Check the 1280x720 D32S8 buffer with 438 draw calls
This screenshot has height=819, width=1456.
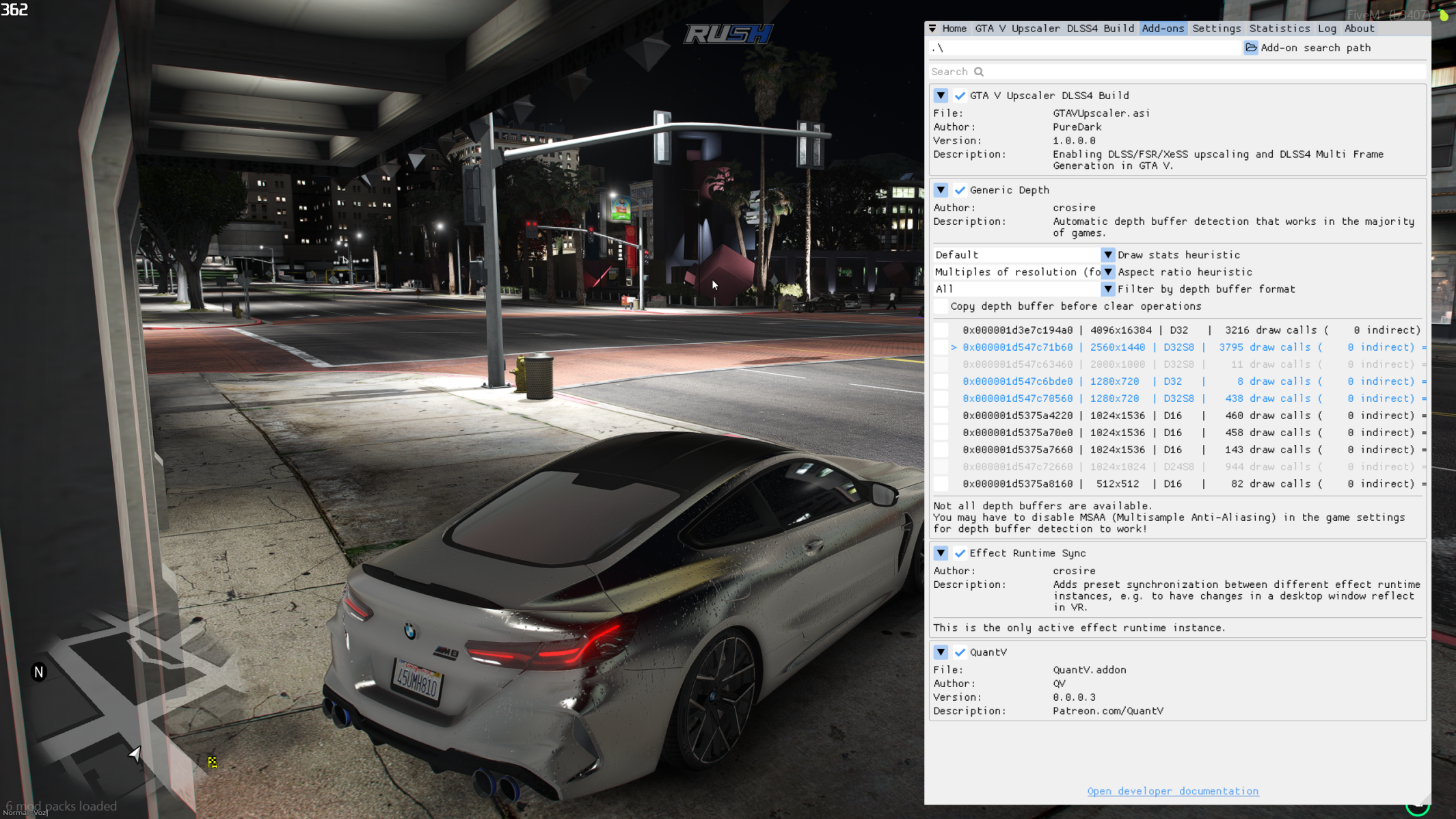click(941, 399)
